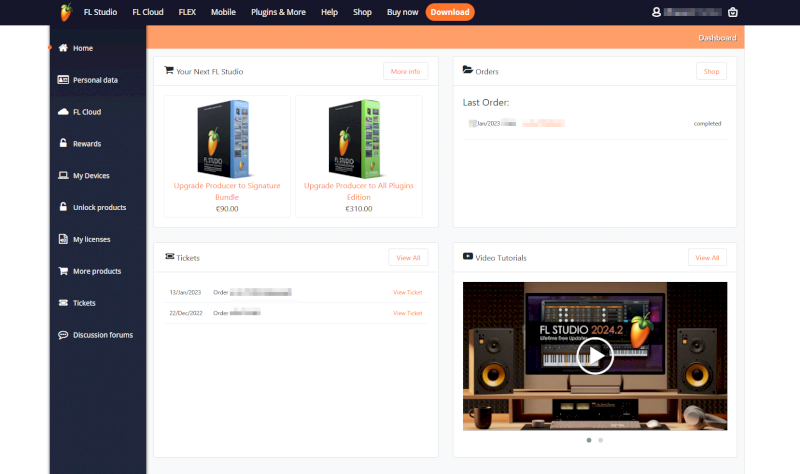Open My Devices in the sidebar
The width and height of the screenshot is (800, 474).
[91, 176]
